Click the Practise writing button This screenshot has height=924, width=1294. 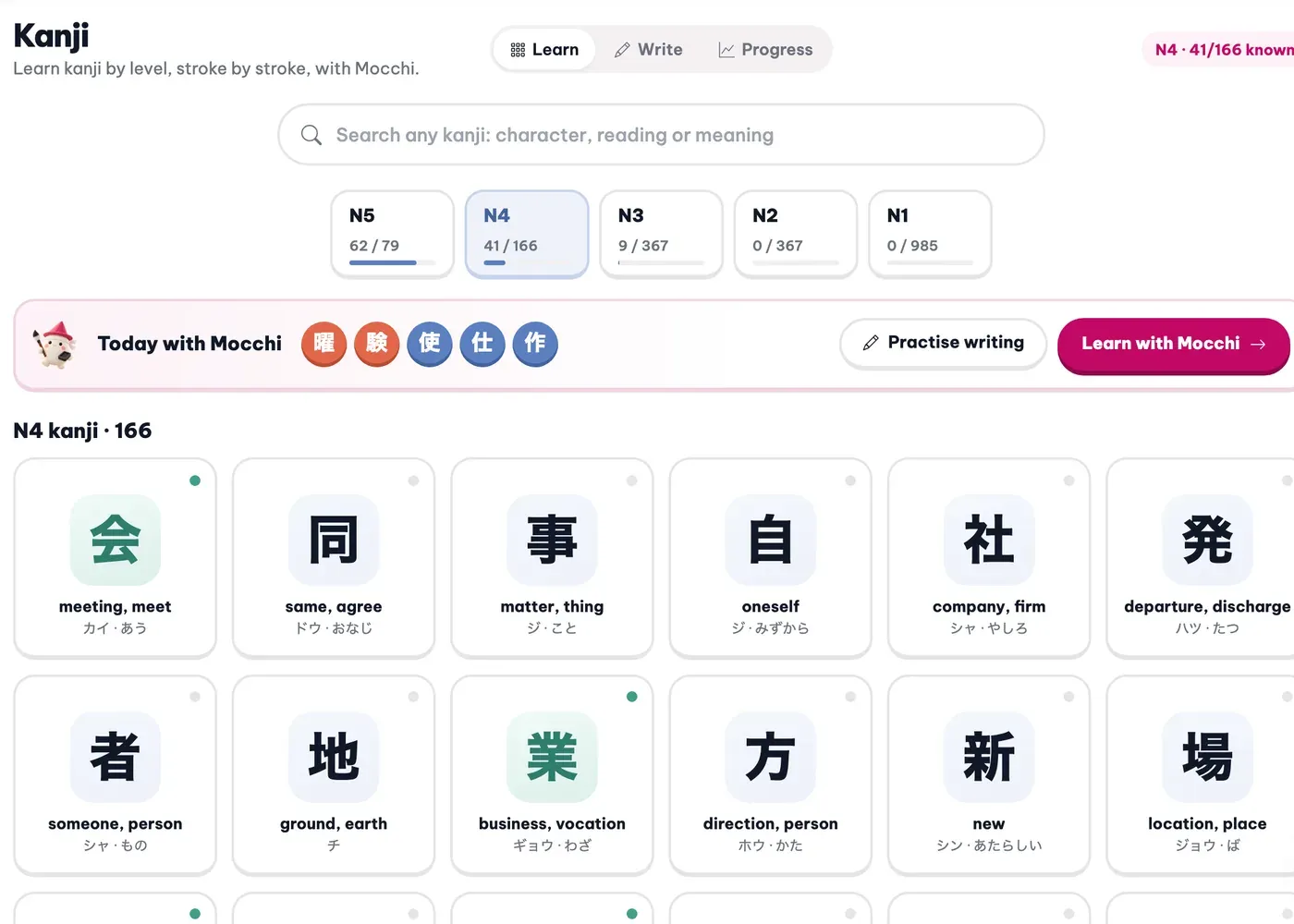tap(943, 344)
